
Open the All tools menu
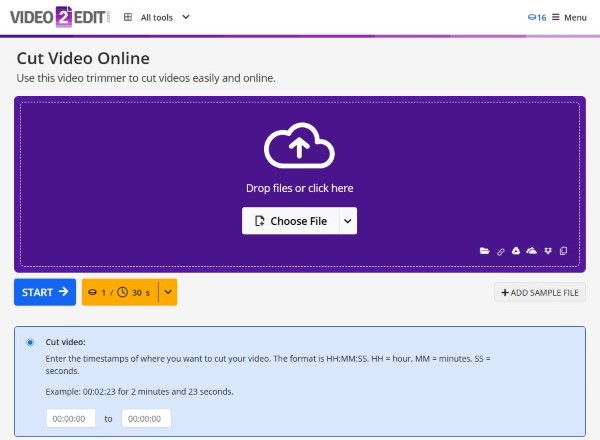pos(157,18)
